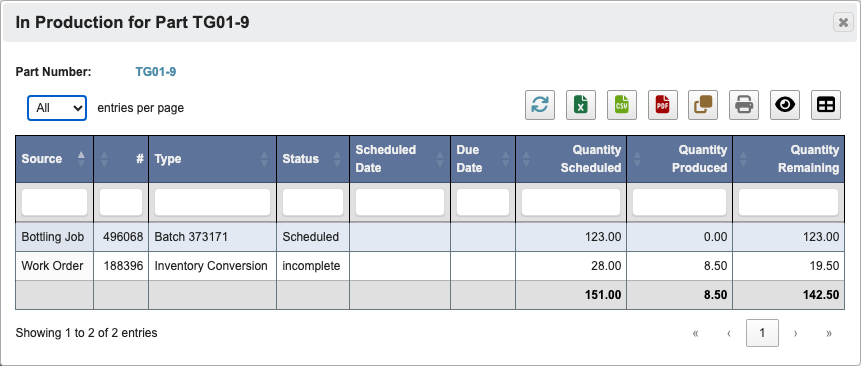The image size is (861, 366).
Task: Open the entries per page dropdown
Action: coord(57,108)
